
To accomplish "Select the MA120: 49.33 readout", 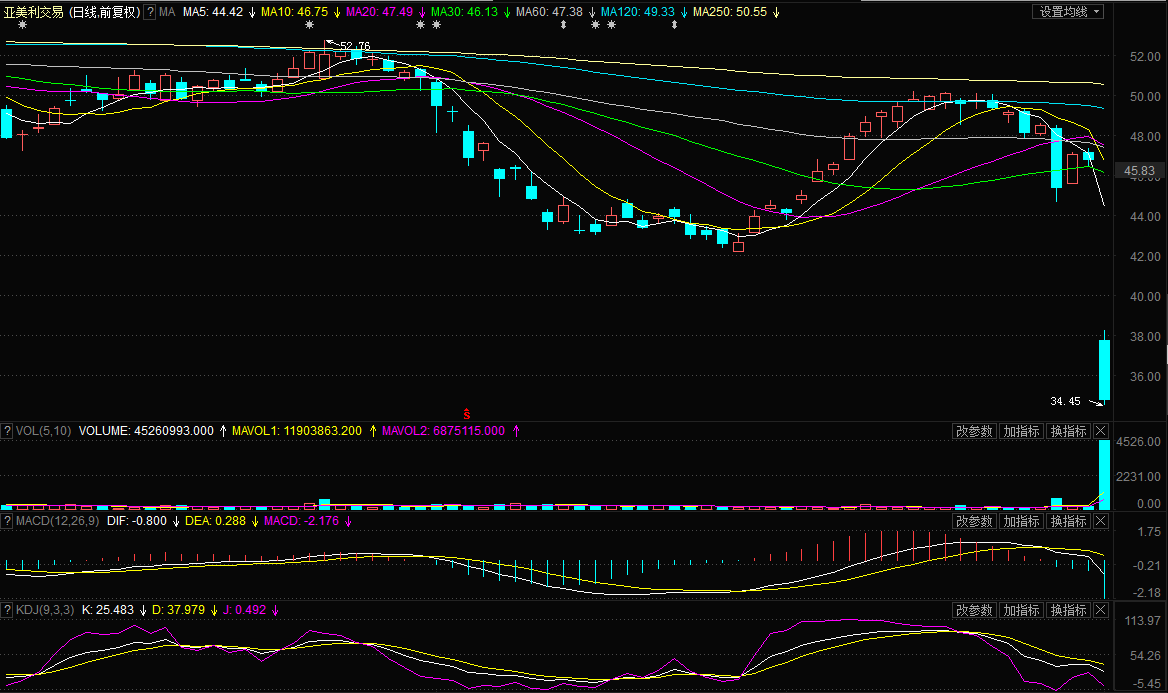I will click(x=638, y=12).
